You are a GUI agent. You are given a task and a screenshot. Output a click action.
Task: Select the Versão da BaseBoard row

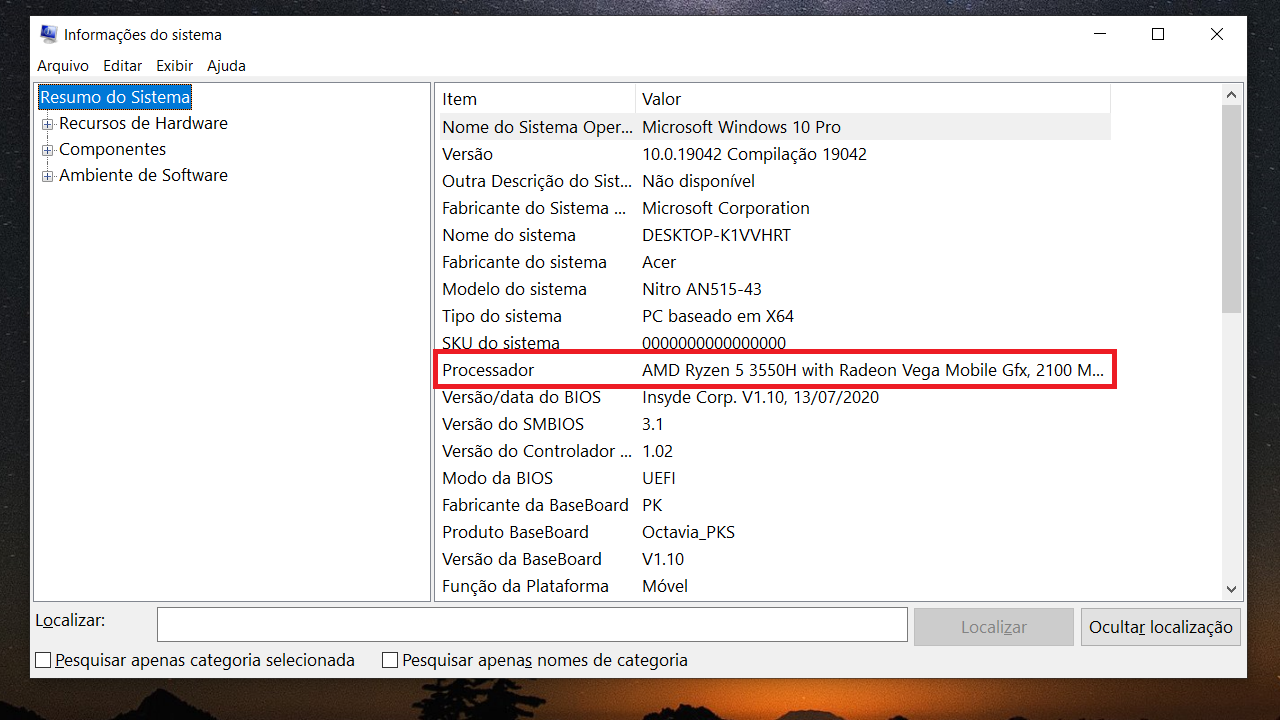pyautogui.click(x=773, y=559)
